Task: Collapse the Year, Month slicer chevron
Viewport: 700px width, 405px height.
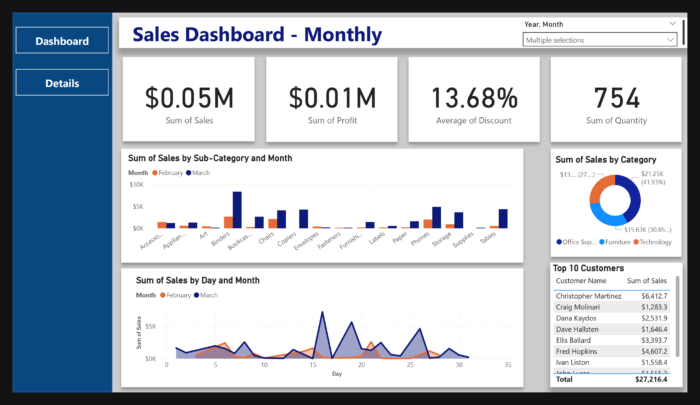Action: pos(671,22)
